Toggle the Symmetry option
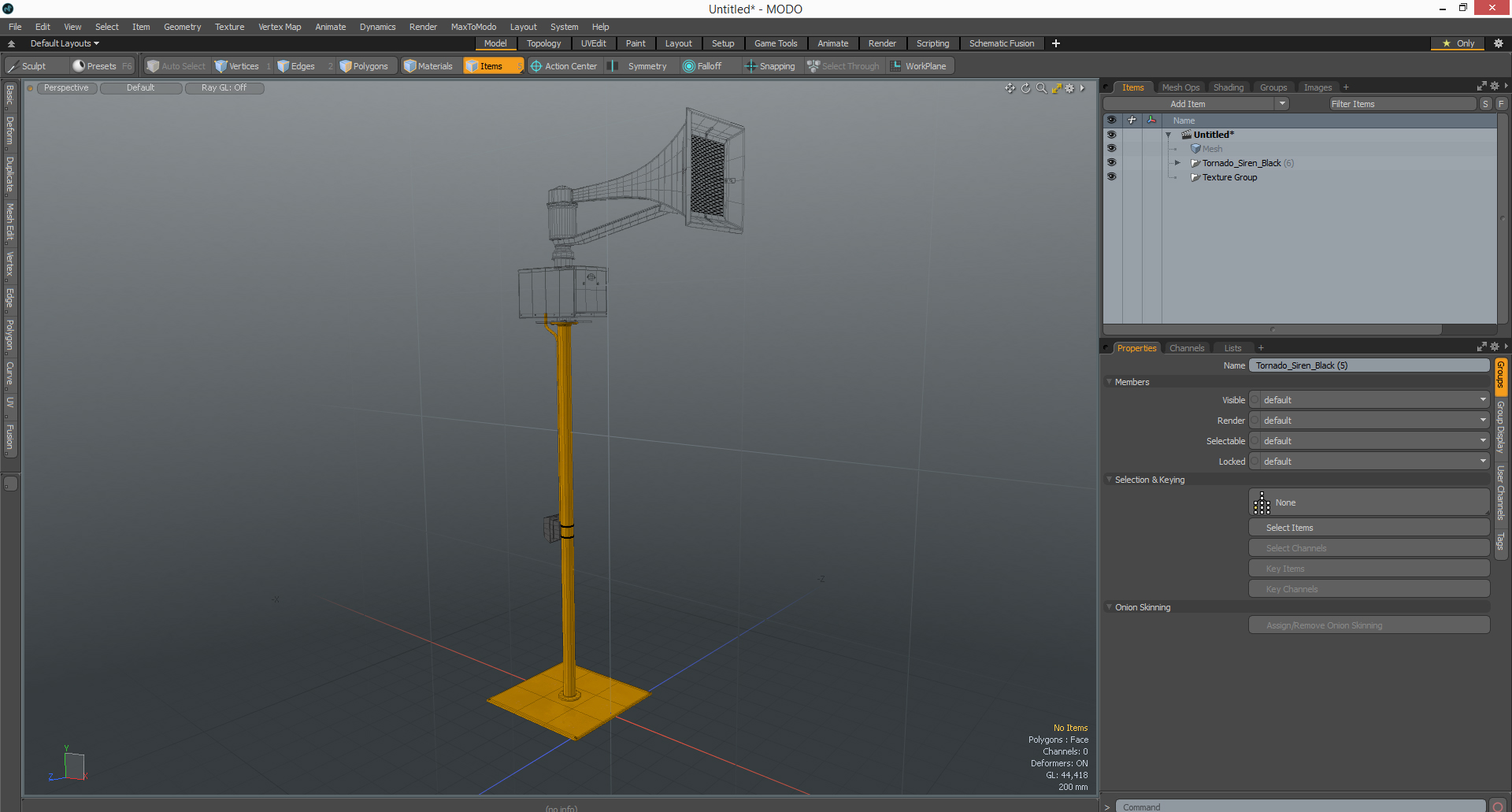 (x=640, y=66)
